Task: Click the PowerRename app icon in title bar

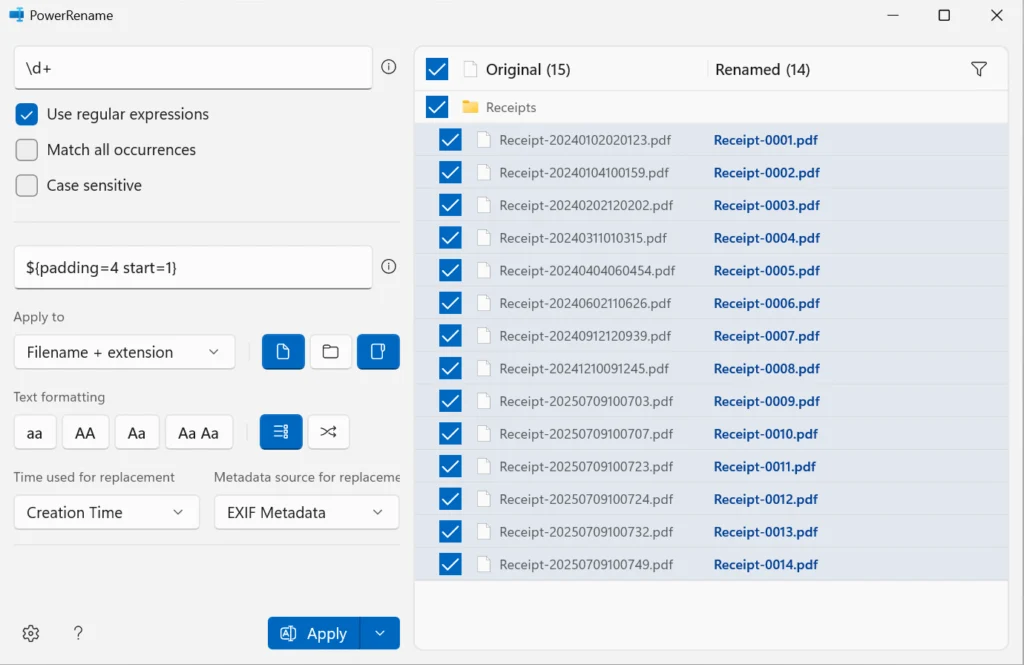Action: (16, 15)
